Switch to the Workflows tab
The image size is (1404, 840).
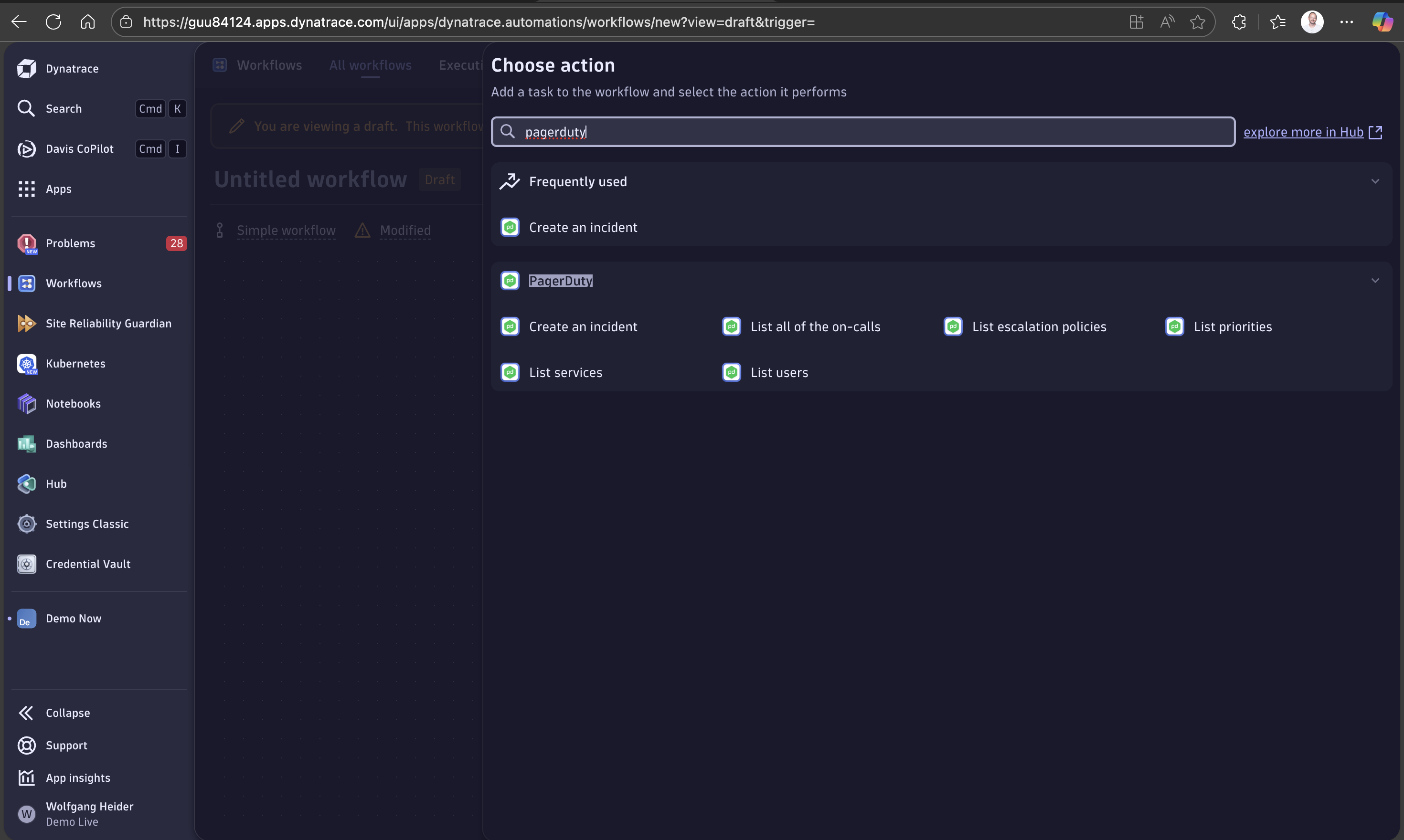click(x=269, y=65)
